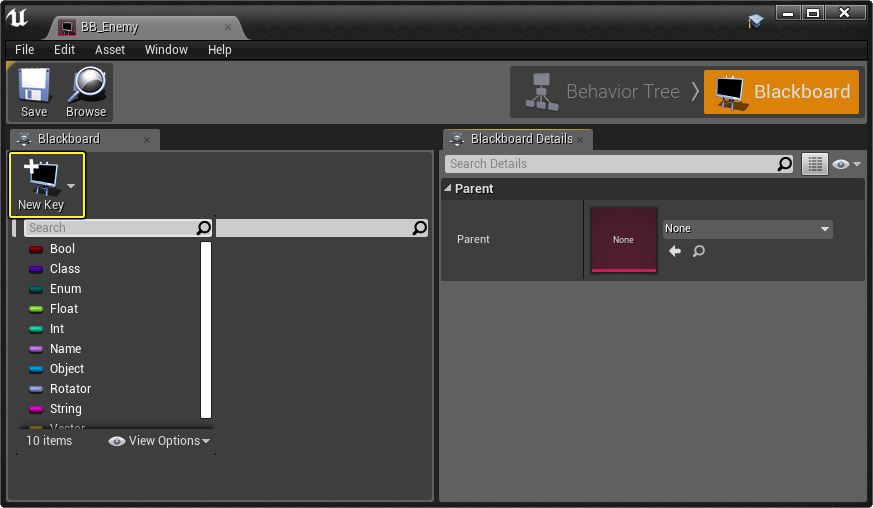Switch to Behavior Tree mode
The image size is (873, 508).
click(x=604, y=91)
